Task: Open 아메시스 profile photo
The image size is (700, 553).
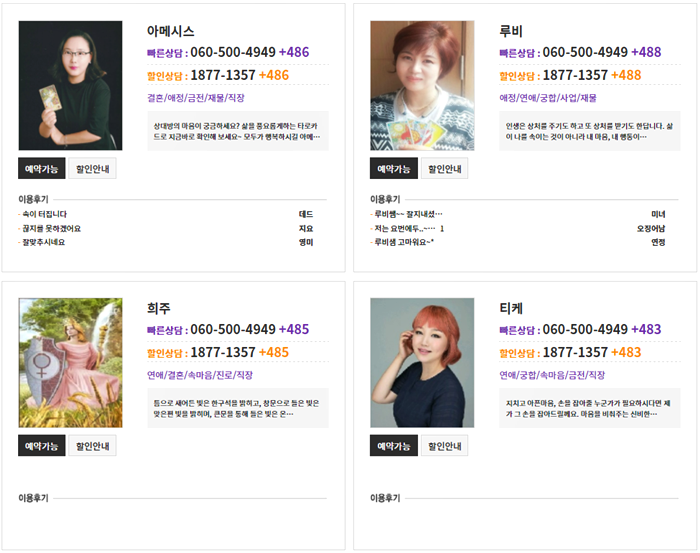Action: pyautogui.click(x=70, y=85)
